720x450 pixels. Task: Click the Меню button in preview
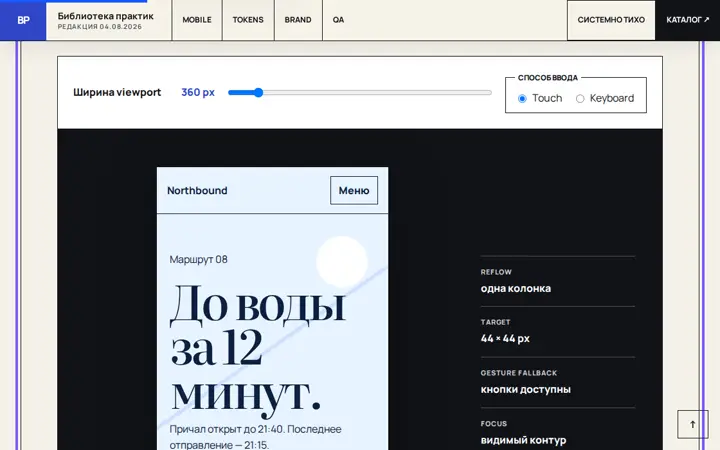tap(354, 191)
